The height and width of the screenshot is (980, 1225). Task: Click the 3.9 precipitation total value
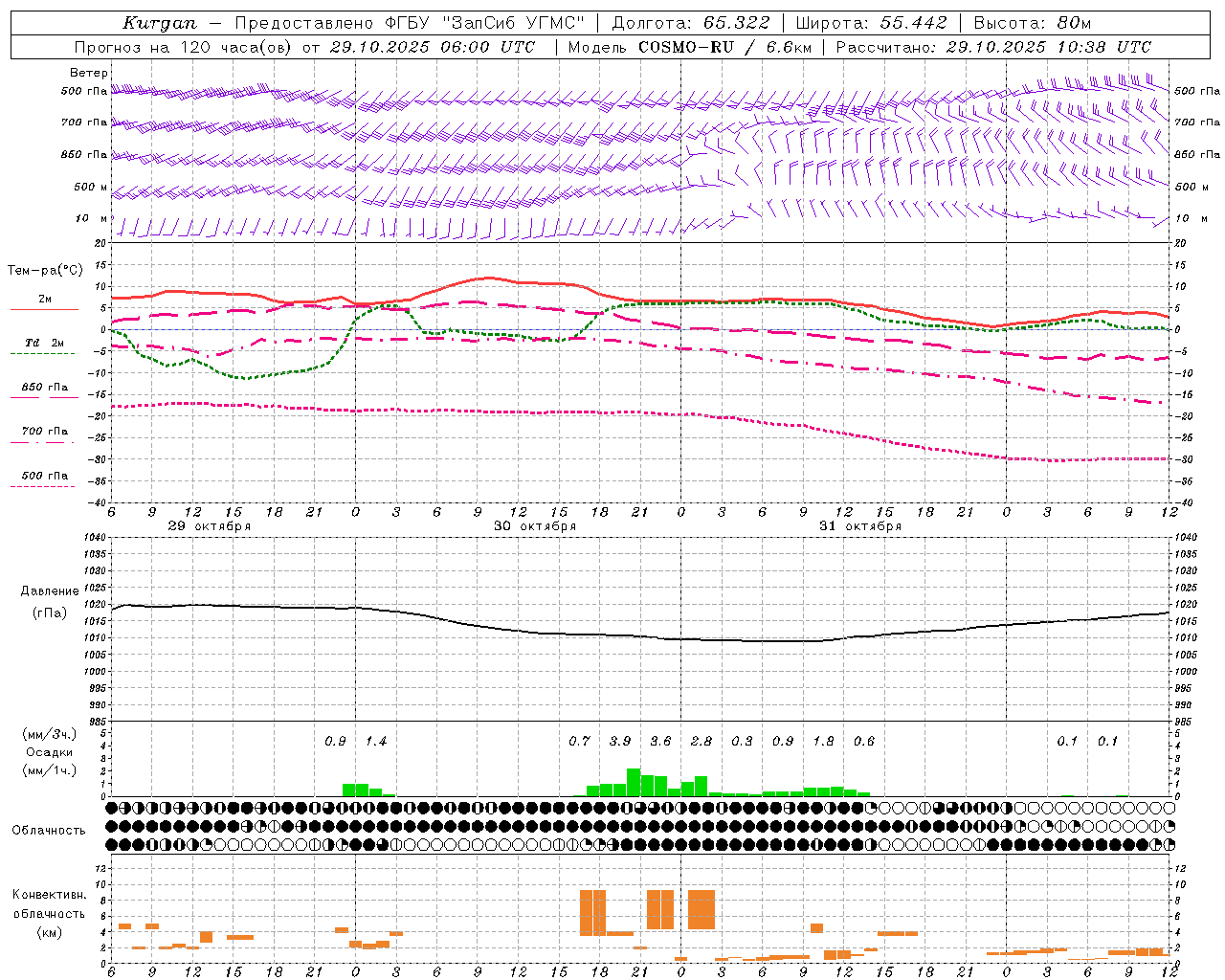620,742
